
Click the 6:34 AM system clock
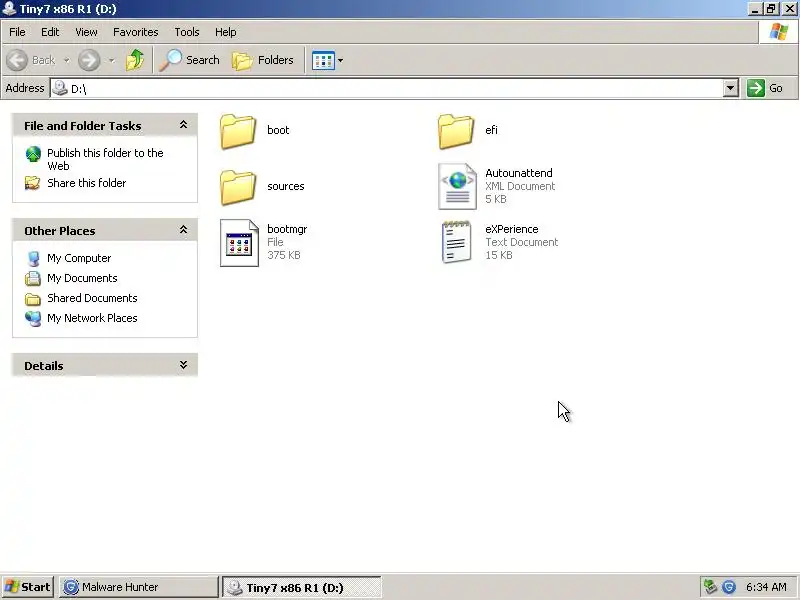coord(766,587)
